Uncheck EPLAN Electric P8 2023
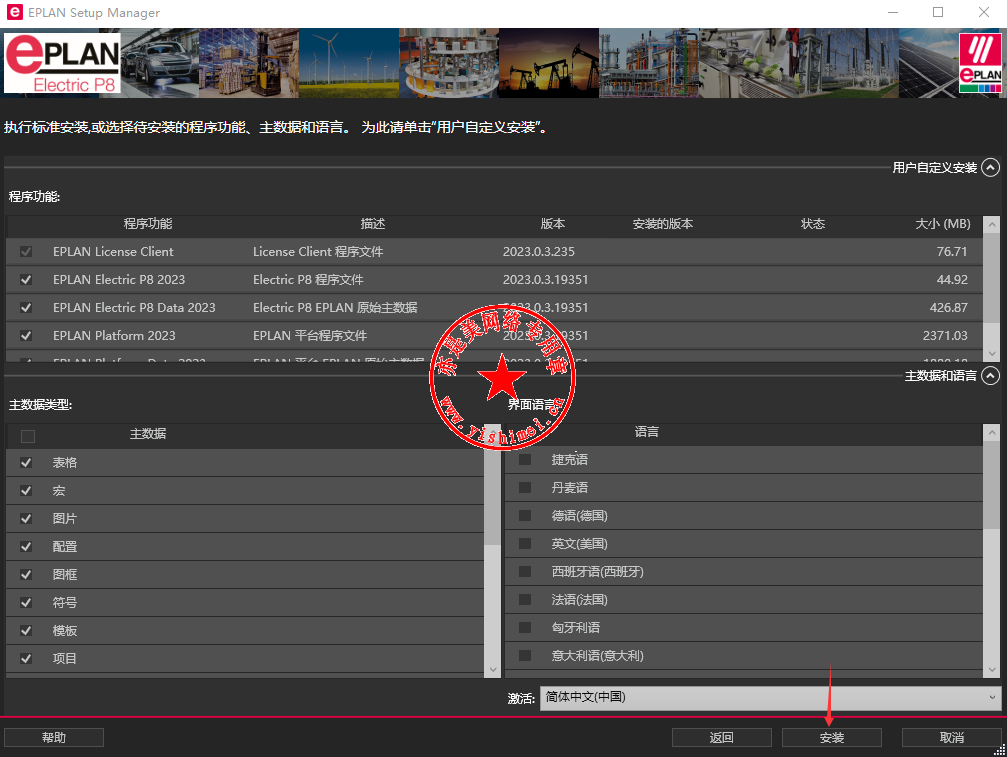 (26, 280)
